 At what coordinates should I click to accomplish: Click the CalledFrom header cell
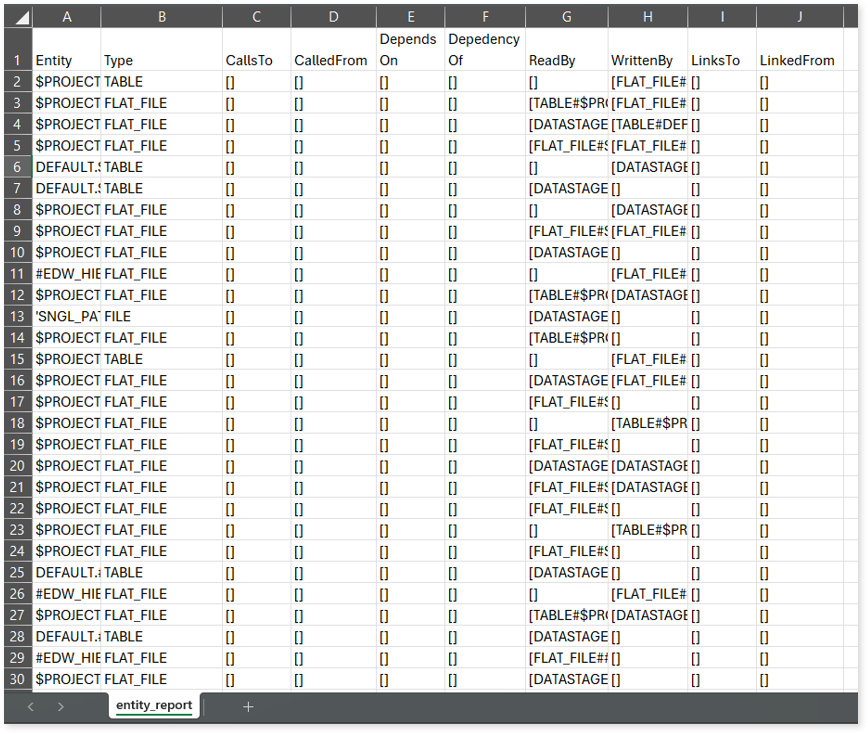pos(333,60)
